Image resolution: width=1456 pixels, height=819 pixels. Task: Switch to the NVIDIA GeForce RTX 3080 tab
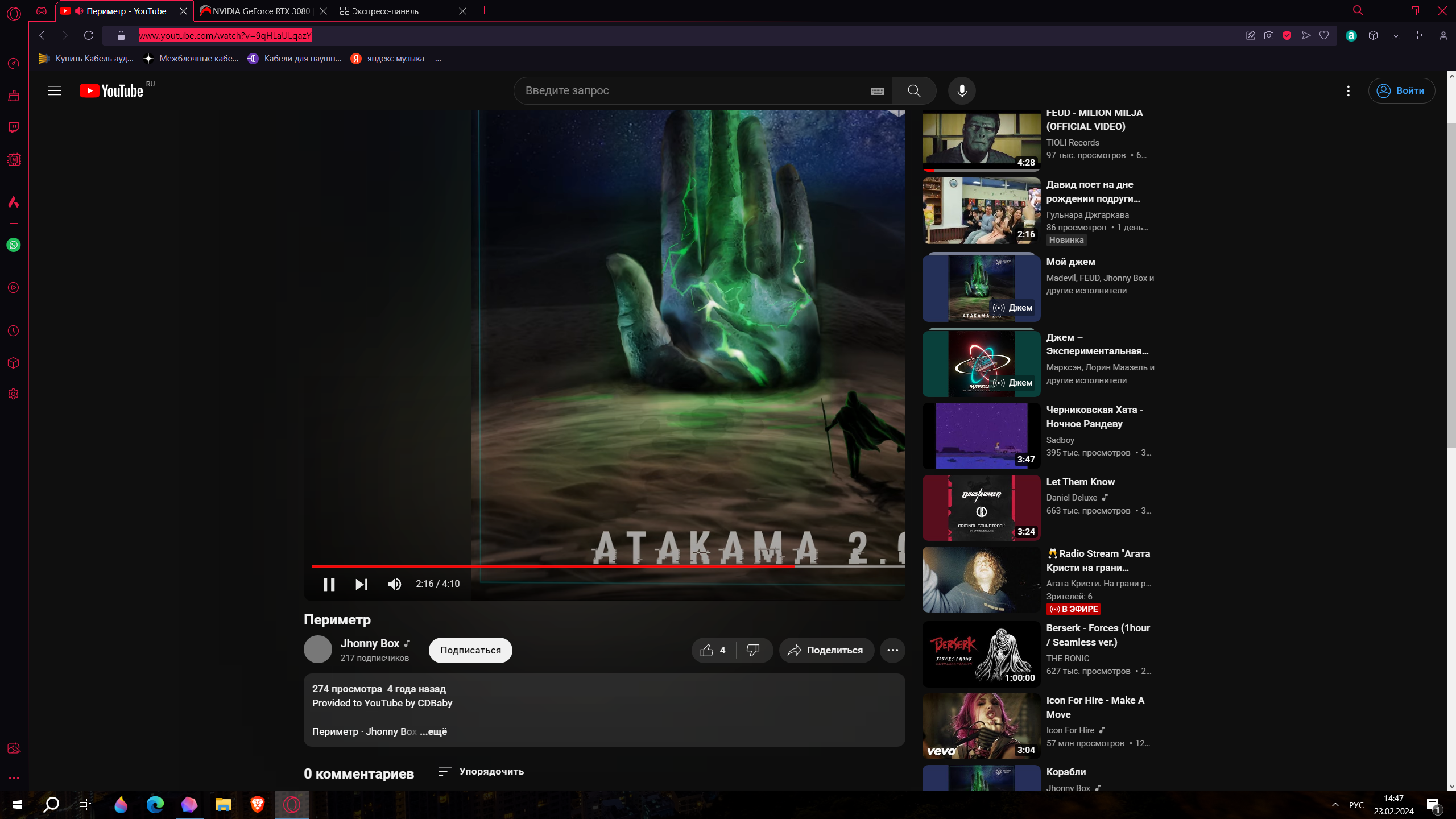(x=260, y=11)
